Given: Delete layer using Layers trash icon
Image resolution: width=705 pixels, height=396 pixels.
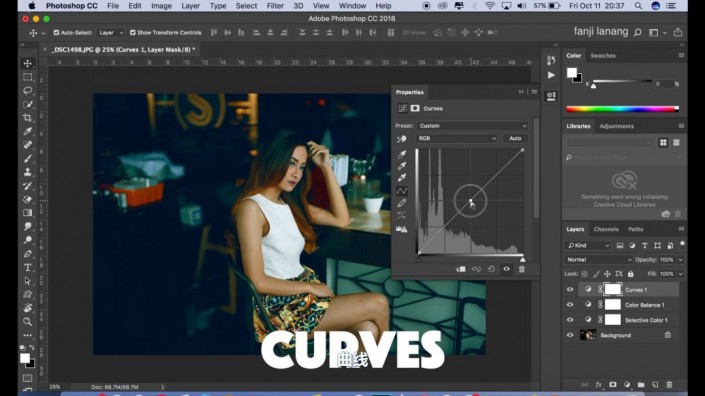Looking at the screenshot, I should point(669,385).
